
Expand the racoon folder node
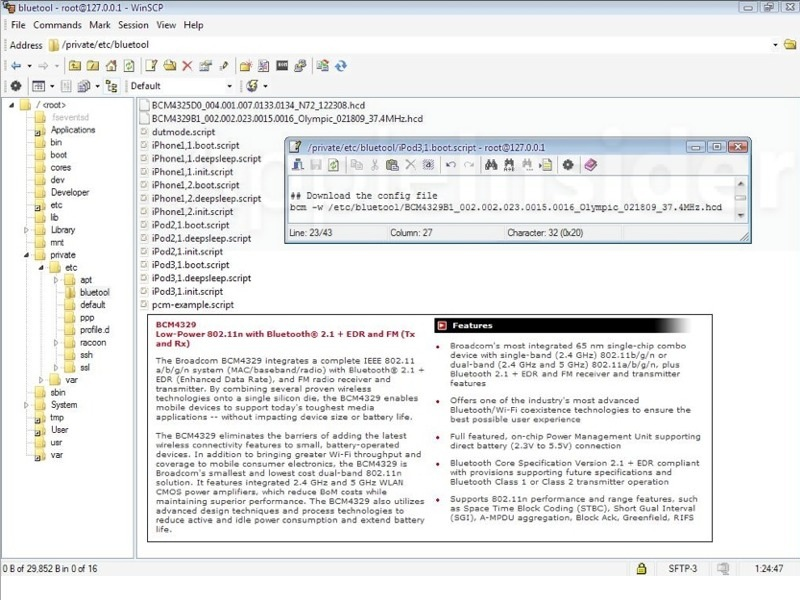(x=56, y=343)
